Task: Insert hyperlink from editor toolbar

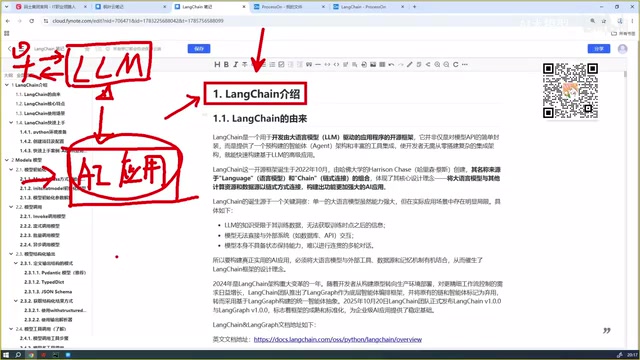Action: tap(327, 64)
